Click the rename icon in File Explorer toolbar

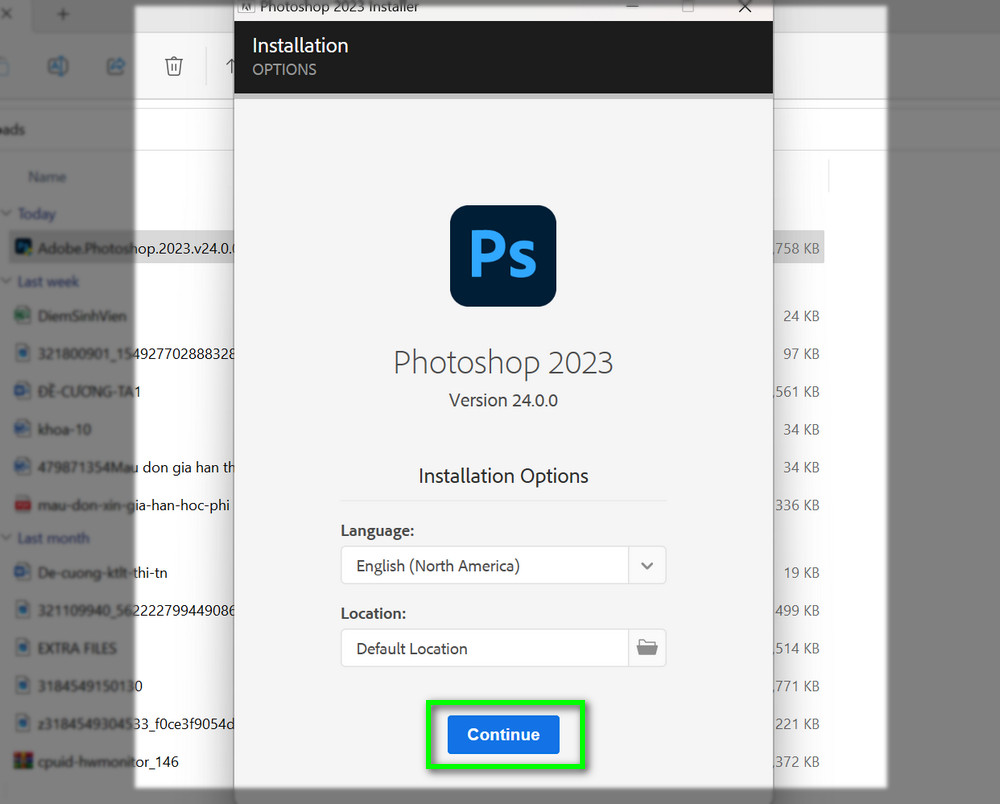[x=58, y=66]
